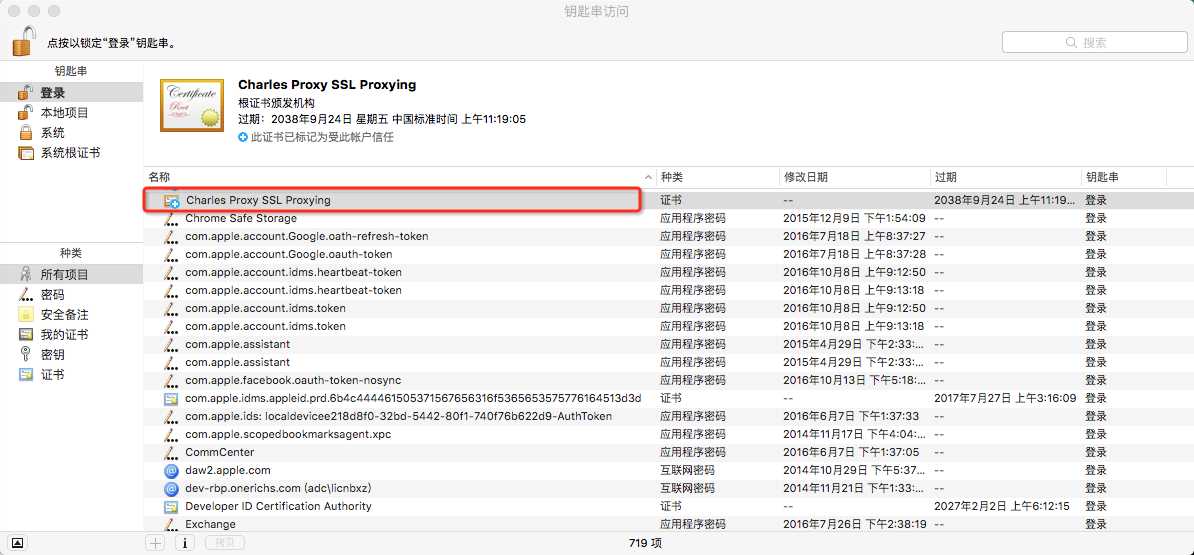Select Developer ID Certification Authority row name
The image size is (1194, 555).
278,506
